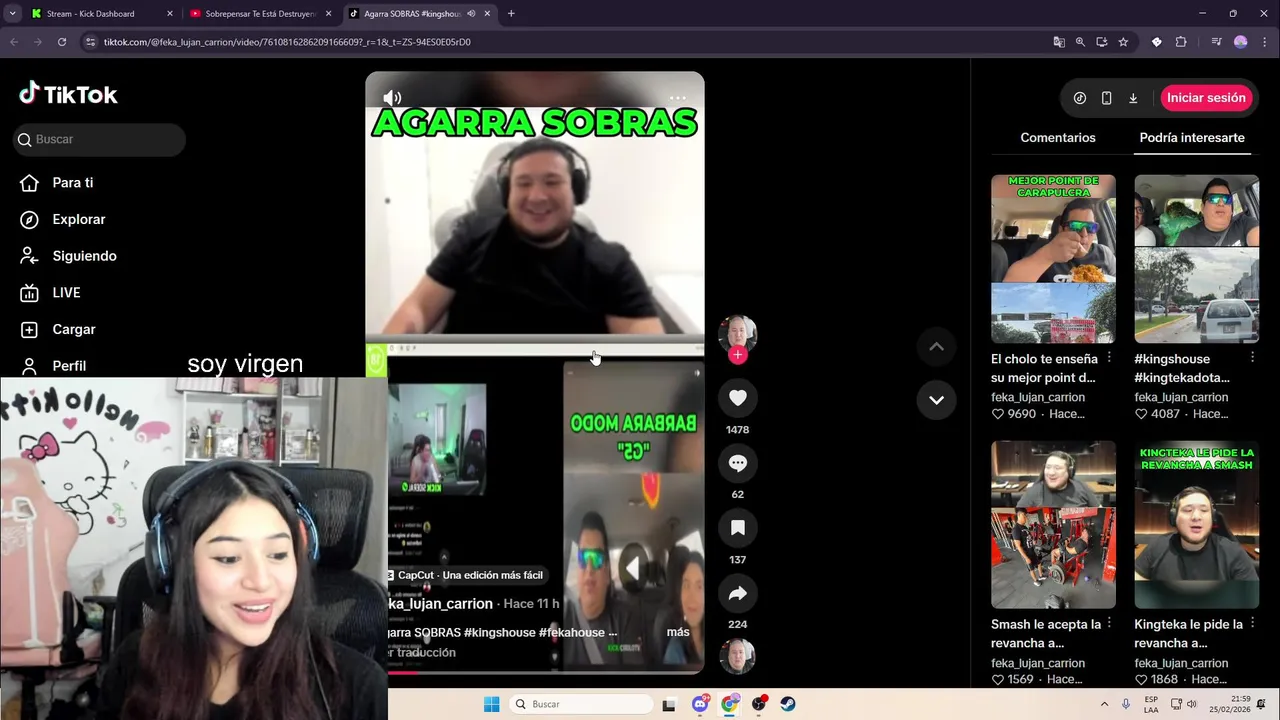Mute audio on the Agarra SOBRAS tab
The height and width of the screenshot is (720, 1280).
tap(471, 14)
